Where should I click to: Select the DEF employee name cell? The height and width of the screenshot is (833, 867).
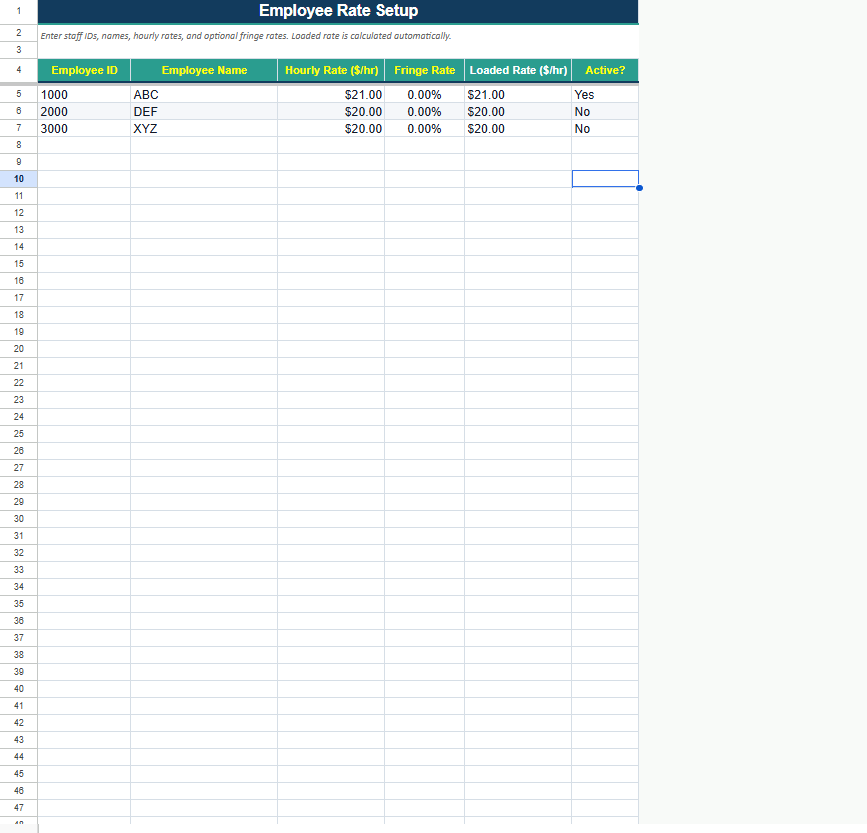click(x=204, y=112)
